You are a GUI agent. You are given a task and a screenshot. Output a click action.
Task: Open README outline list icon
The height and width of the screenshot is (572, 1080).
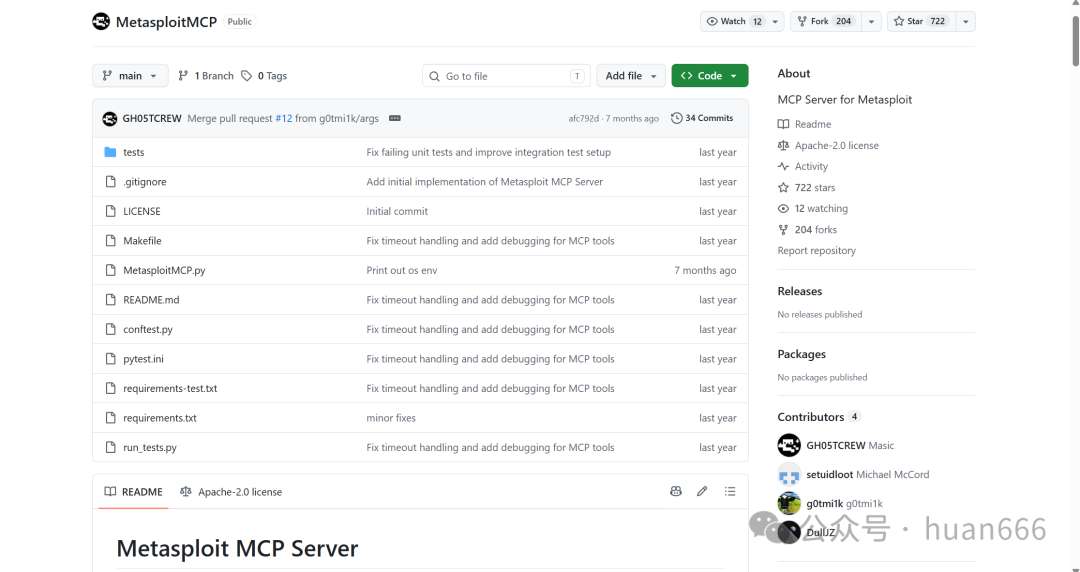click(x=730, y=491)
